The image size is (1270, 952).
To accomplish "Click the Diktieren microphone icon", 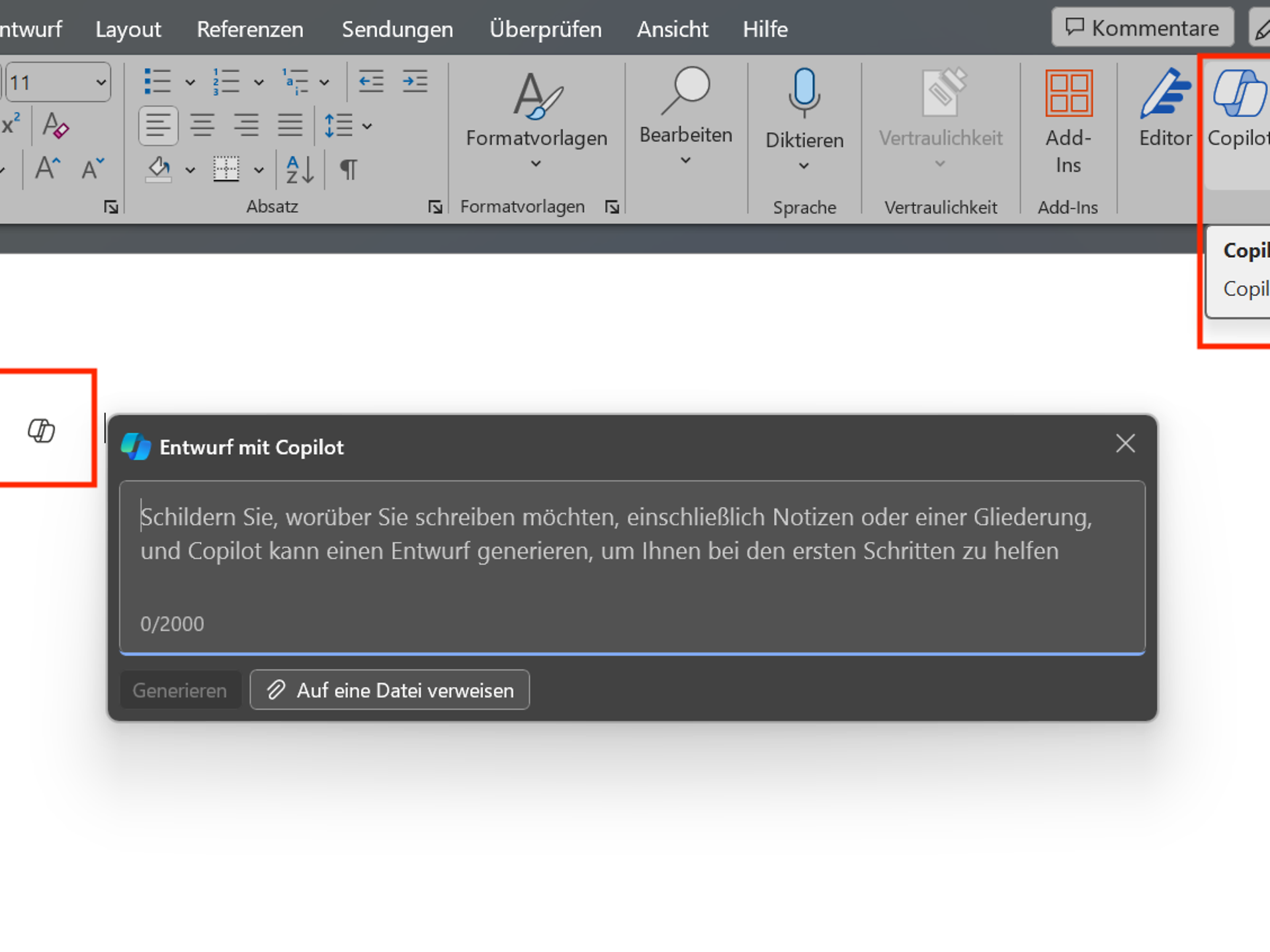I will [804, 93].
